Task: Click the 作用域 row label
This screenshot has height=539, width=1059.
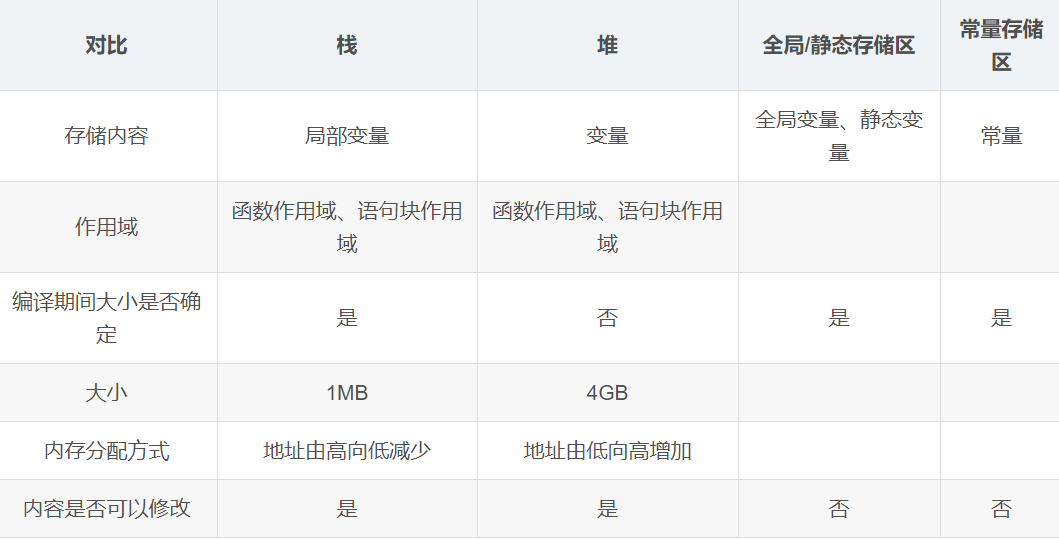Action: click(x=106, y=227)
